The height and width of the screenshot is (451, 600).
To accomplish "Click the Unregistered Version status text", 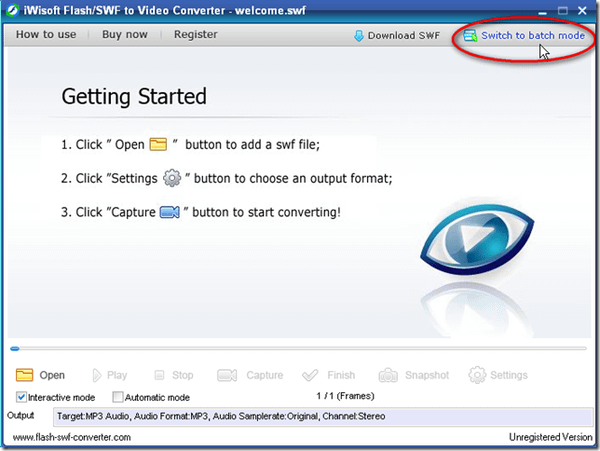I will click(550, 437).
